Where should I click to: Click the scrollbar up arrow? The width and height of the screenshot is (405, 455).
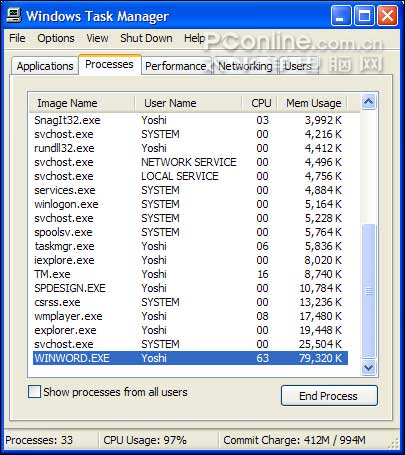tap(368, 102)
